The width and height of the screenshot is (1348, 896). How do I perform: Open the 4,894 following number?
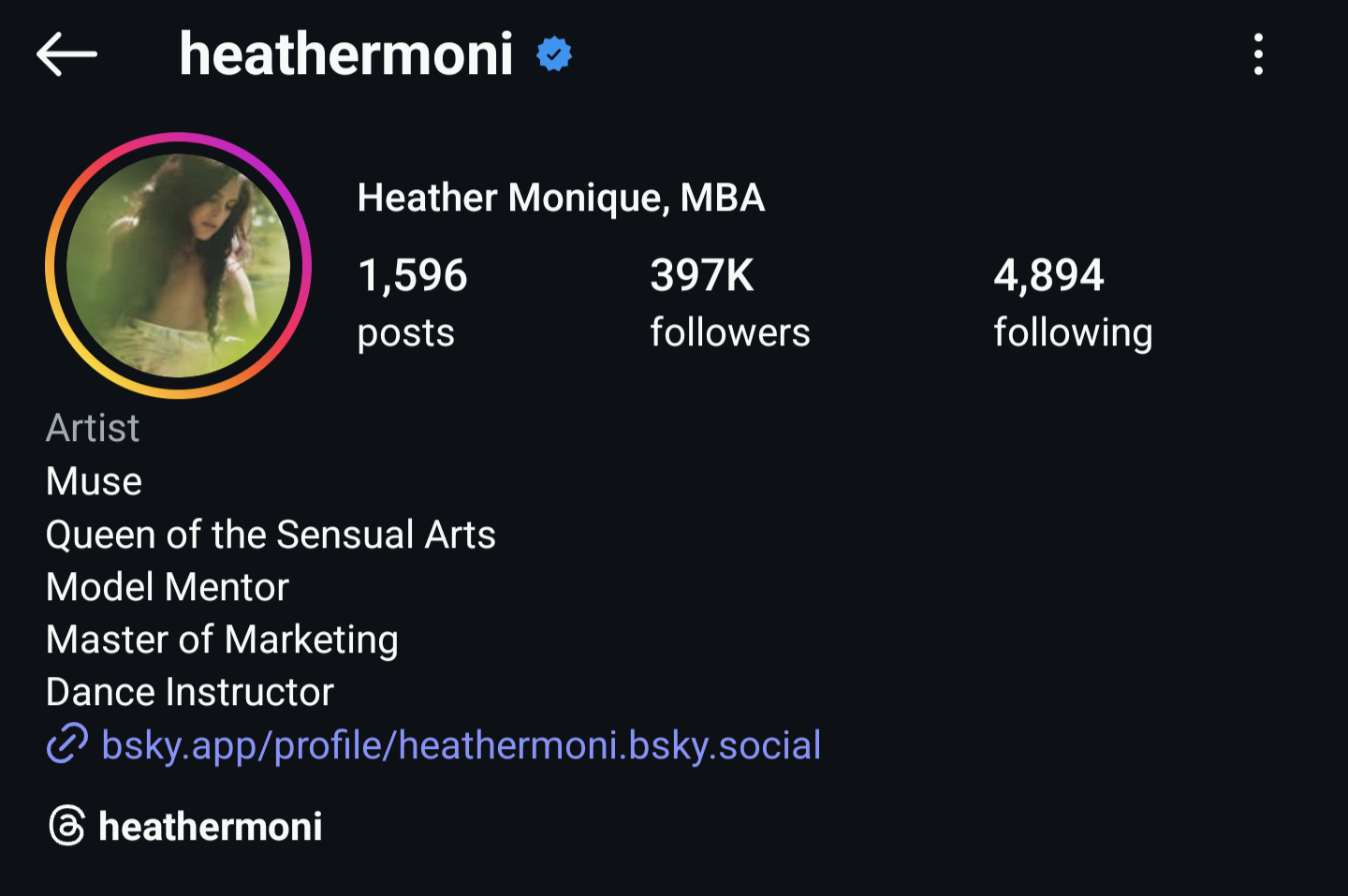pos(1048,275)
